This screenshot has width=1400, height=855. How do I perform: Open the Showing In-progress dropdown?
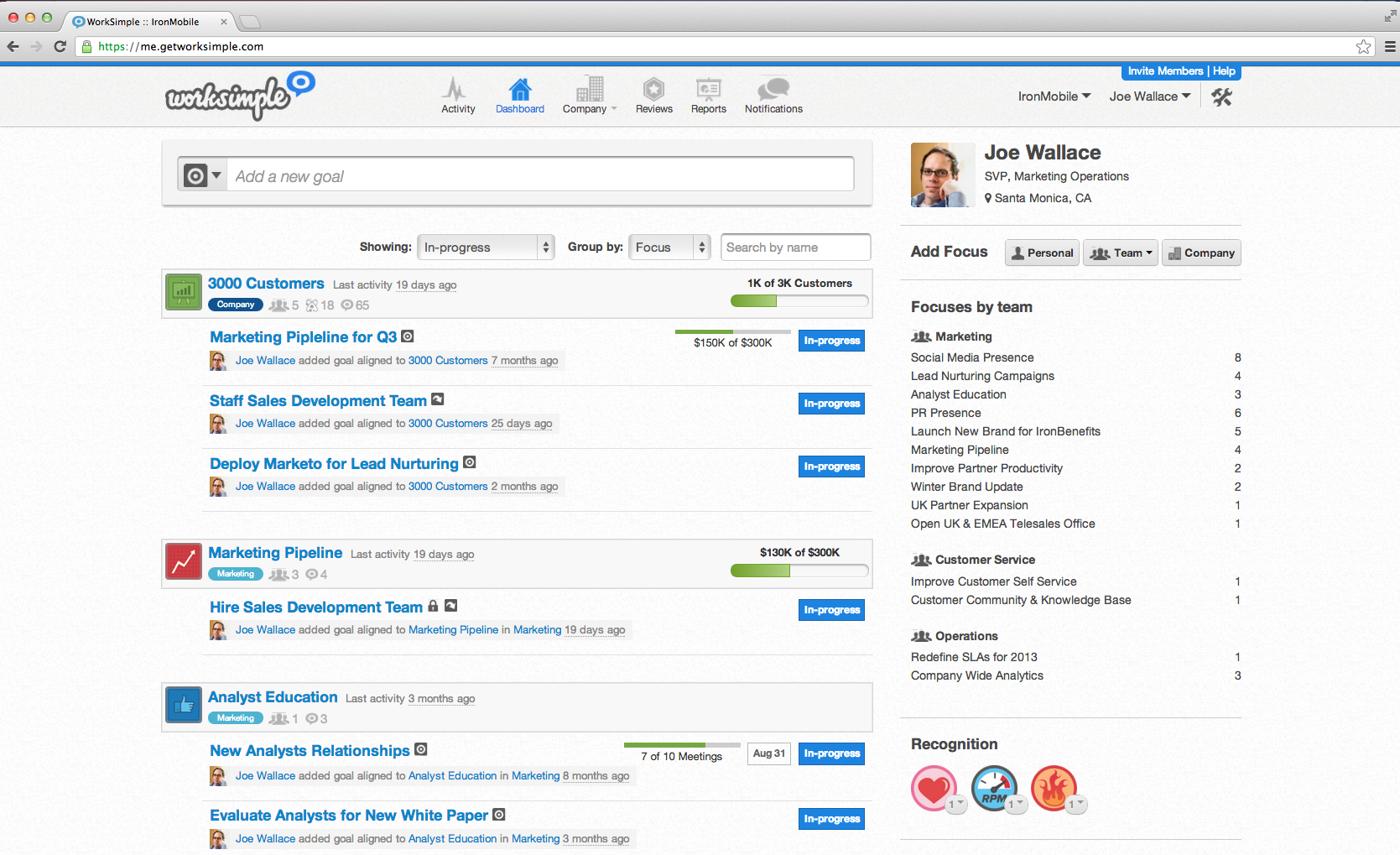[x=486, y=248]
